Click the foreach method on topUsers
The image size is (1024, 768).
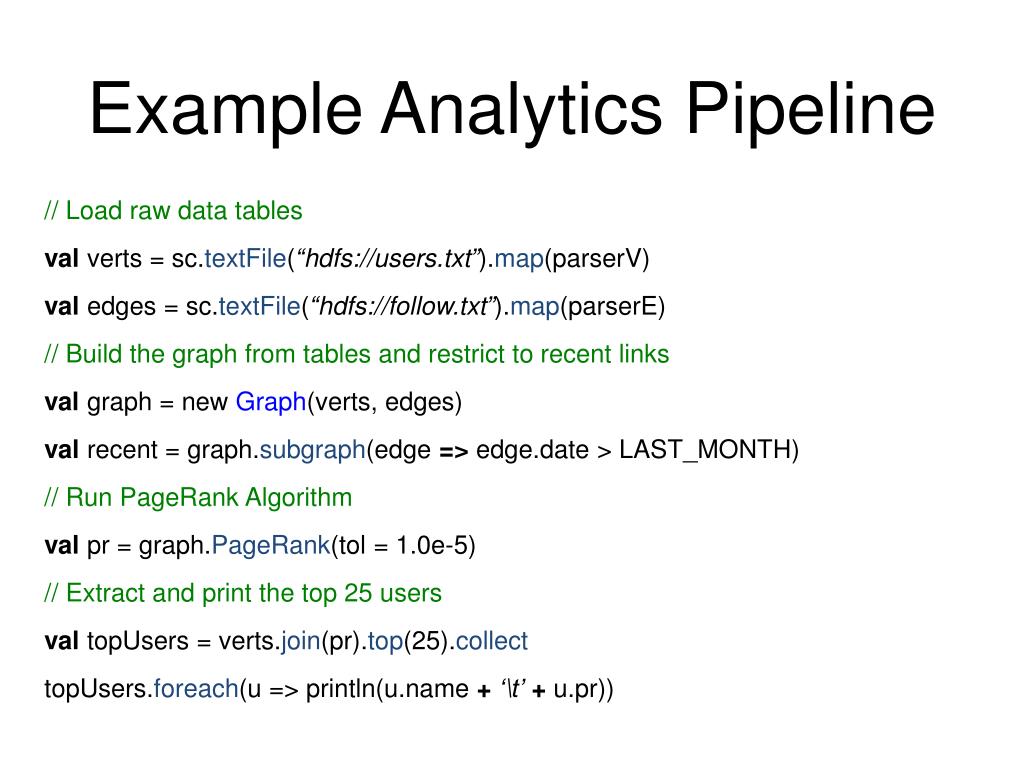(x=197, y=689)
